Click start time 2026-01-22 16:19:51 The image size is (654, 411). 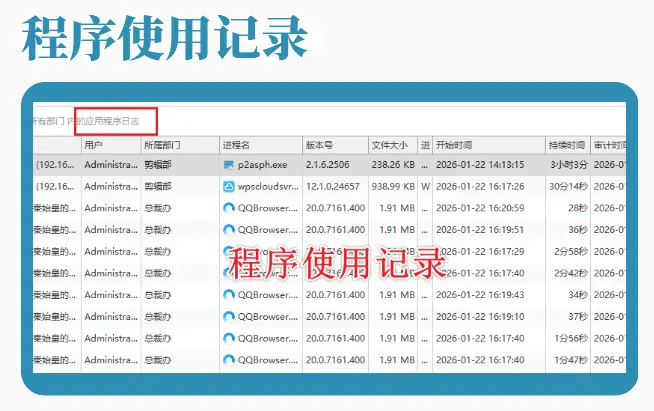click(x=480, y=229)
